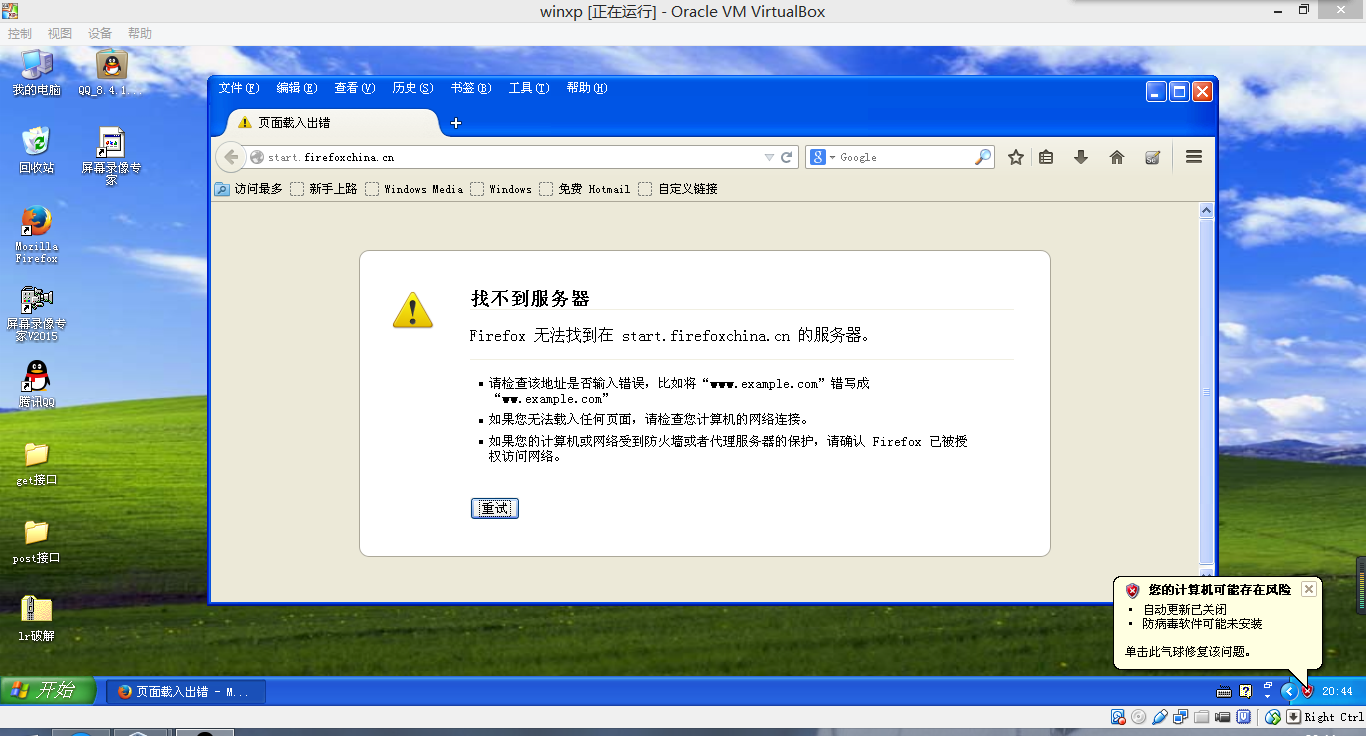Click VirtualBox mouse integration status icon
The width and height of the screenshot is (1366, 736).
[x=1273, y=717]
